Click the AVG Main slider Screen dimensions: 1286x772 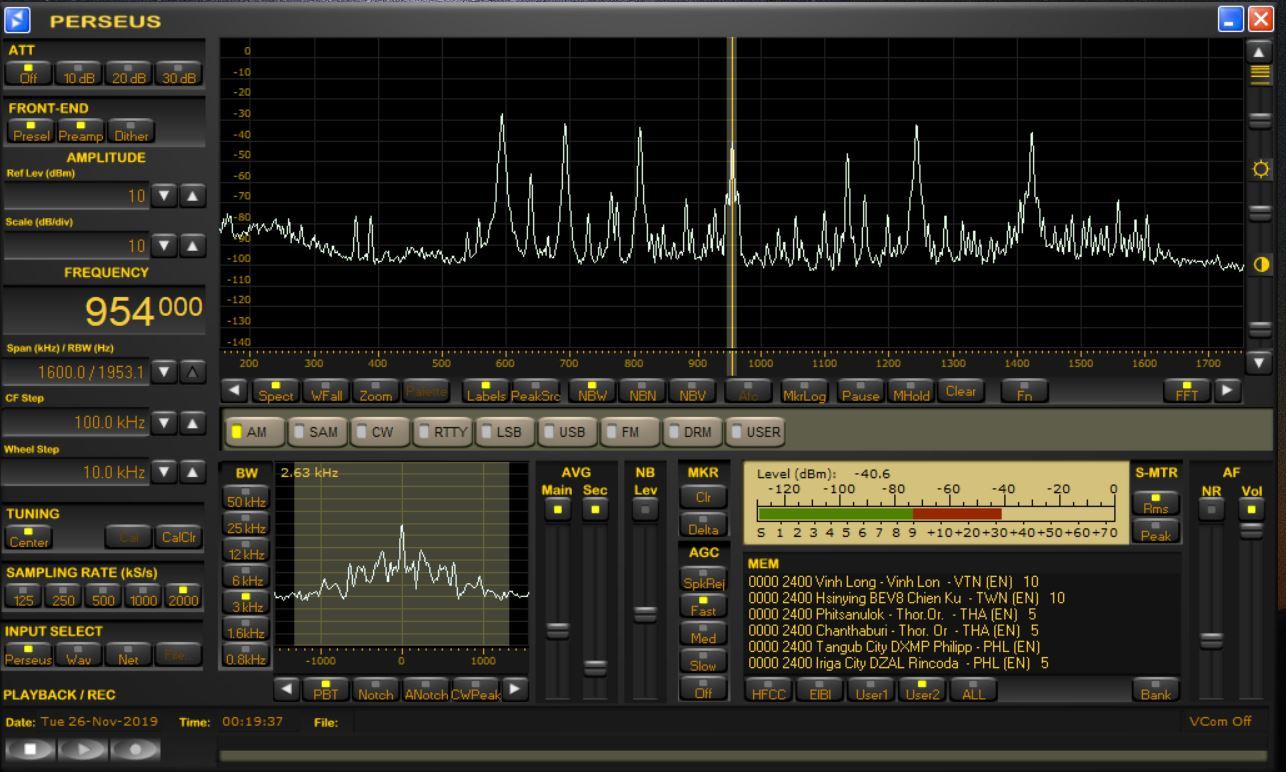click(557, 630)
